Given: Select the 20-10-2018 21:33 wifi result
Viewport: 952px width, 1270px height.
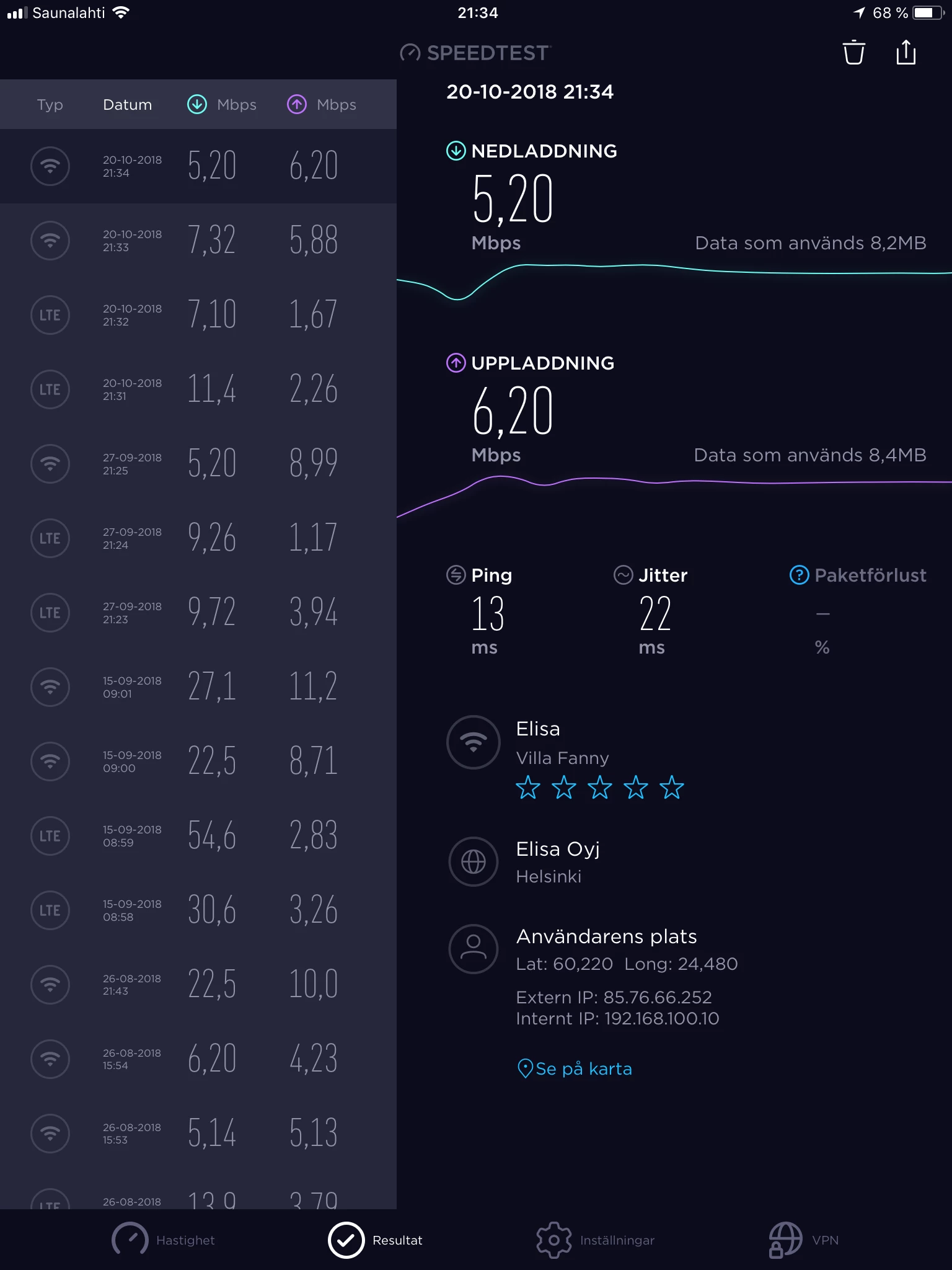Looking at the screenshot, I should pos(198,241).
